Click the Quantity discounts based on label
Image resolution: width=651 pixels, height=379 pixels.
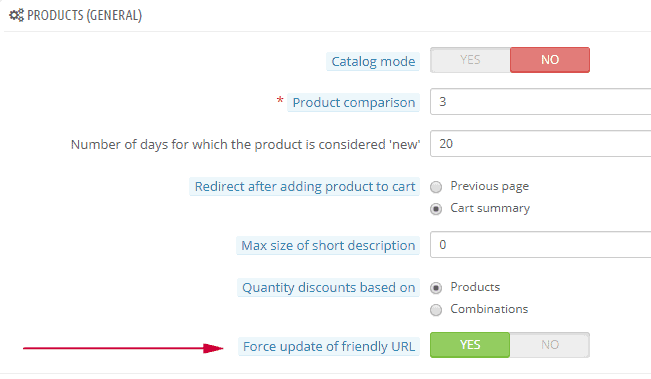pyautogui.click(x=328, y=288)
